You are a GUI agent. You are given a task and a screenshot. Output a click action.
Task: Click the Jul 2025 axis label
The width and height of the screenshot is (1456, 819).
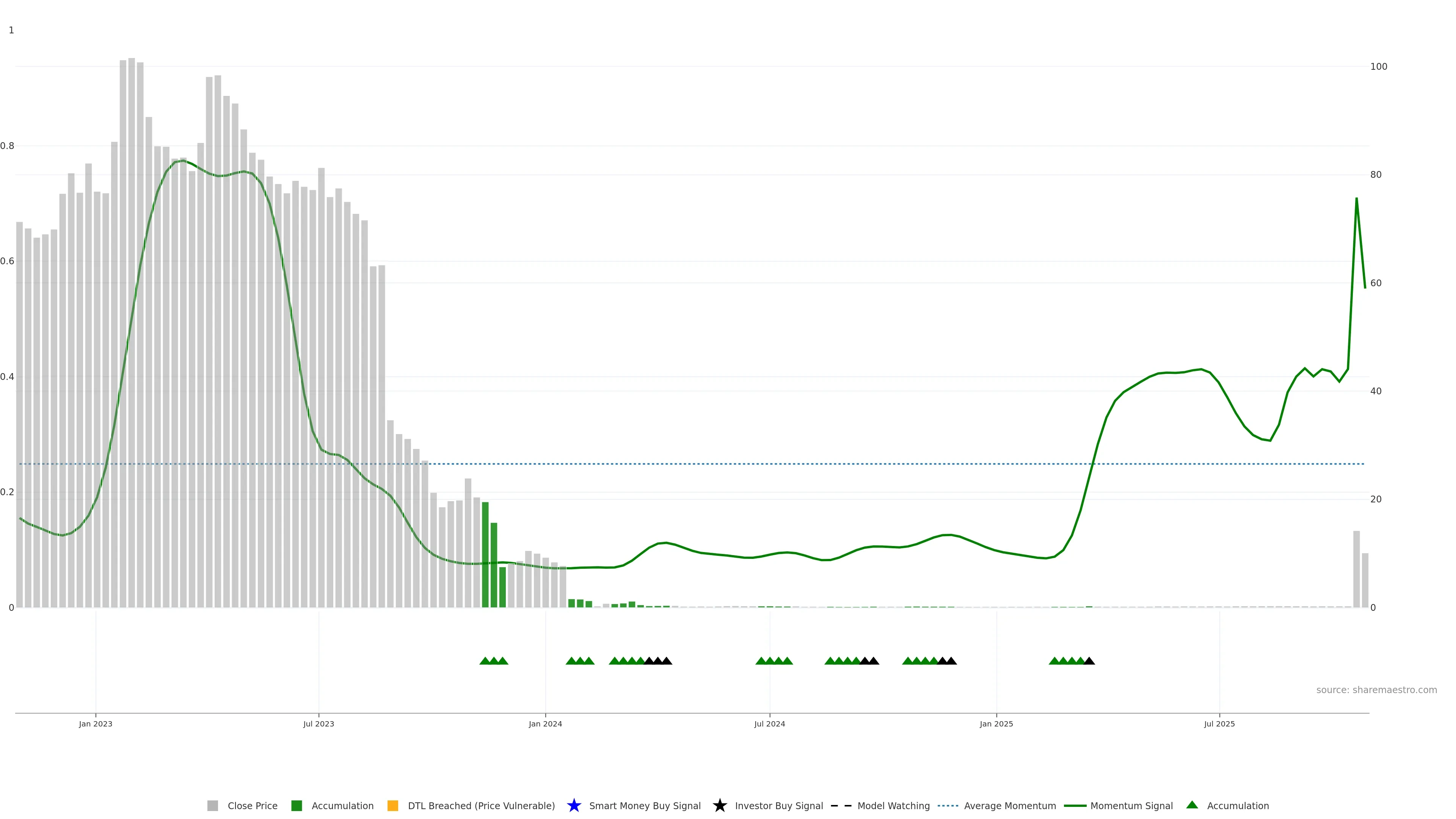pos(1219,723)
